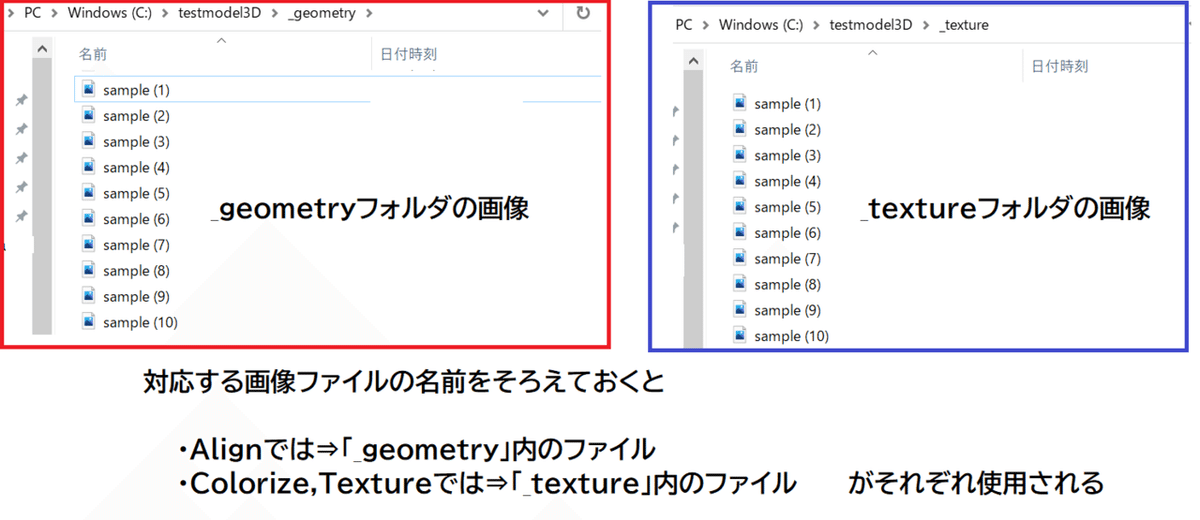Select file name sample (10) in _texture window
This screenshot has width=1200, height=520.
[x=791, y=336]
